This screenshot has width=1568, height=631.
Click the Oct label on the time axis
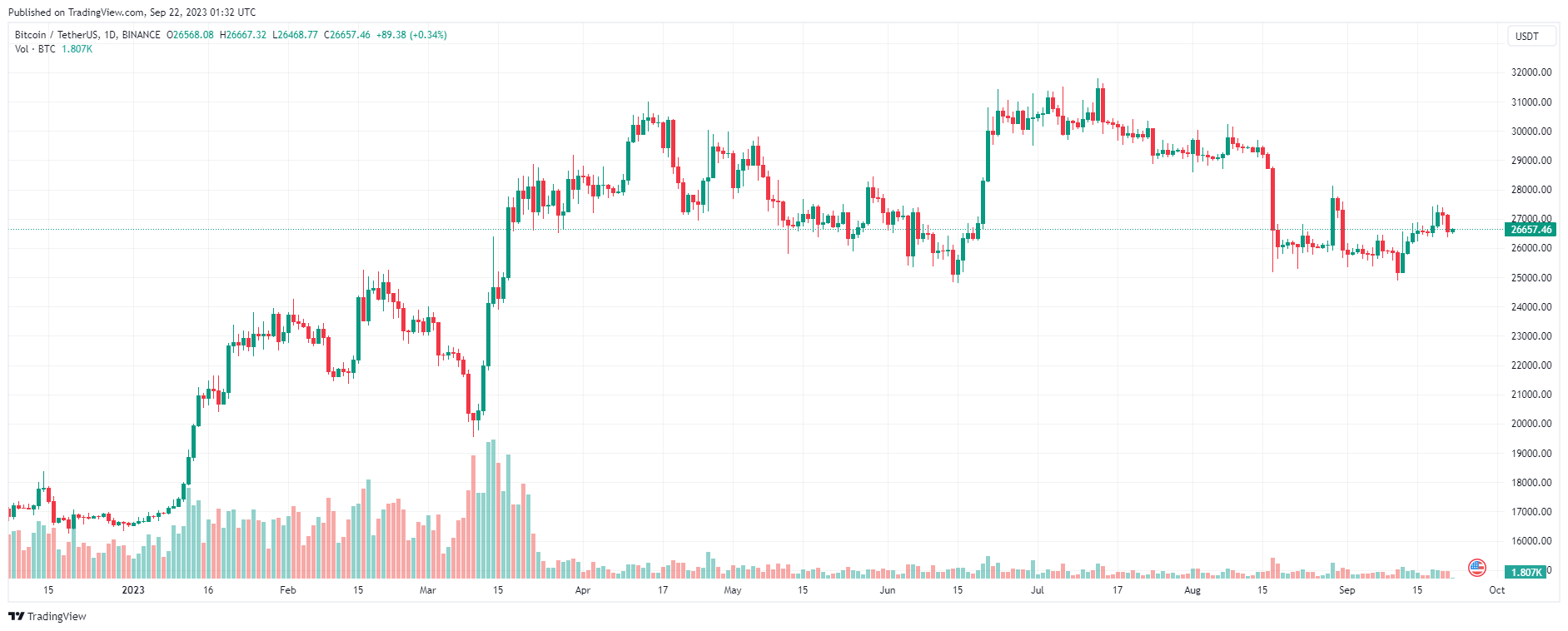tap(1496, 590)
